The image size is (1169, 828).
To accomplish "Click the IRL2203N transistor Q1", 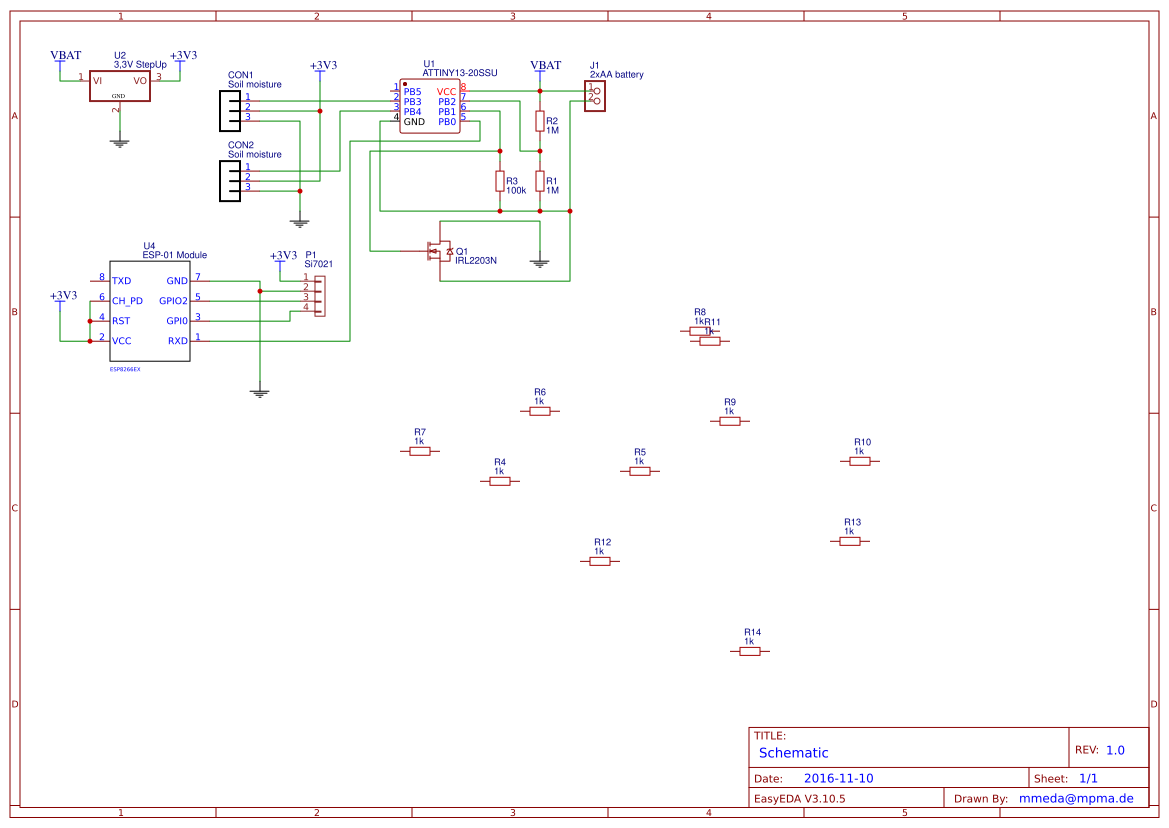I will click(440, 250).
